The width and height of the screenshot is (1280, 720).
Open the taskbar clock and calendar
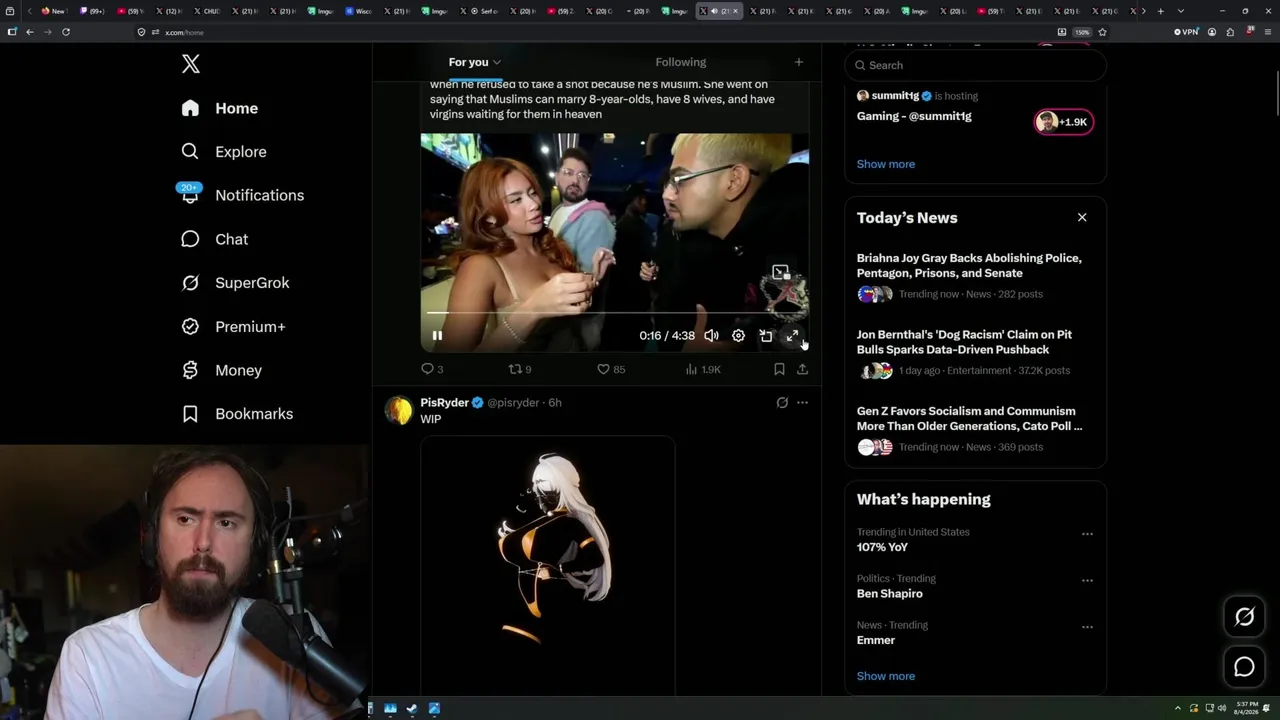click(1246, 708)
